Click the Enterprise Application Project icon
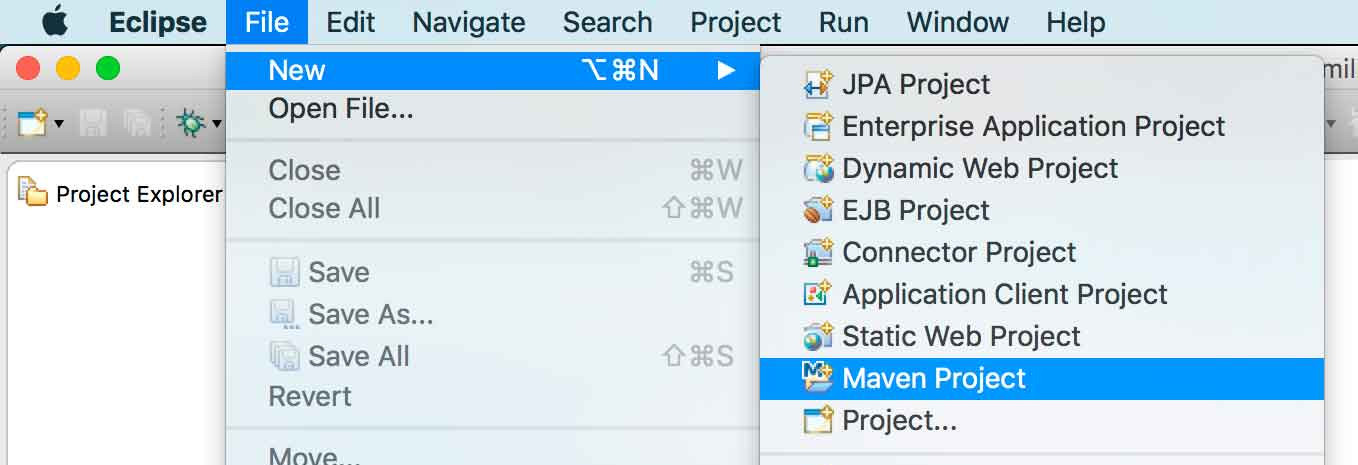 click(x=818, y=127)
